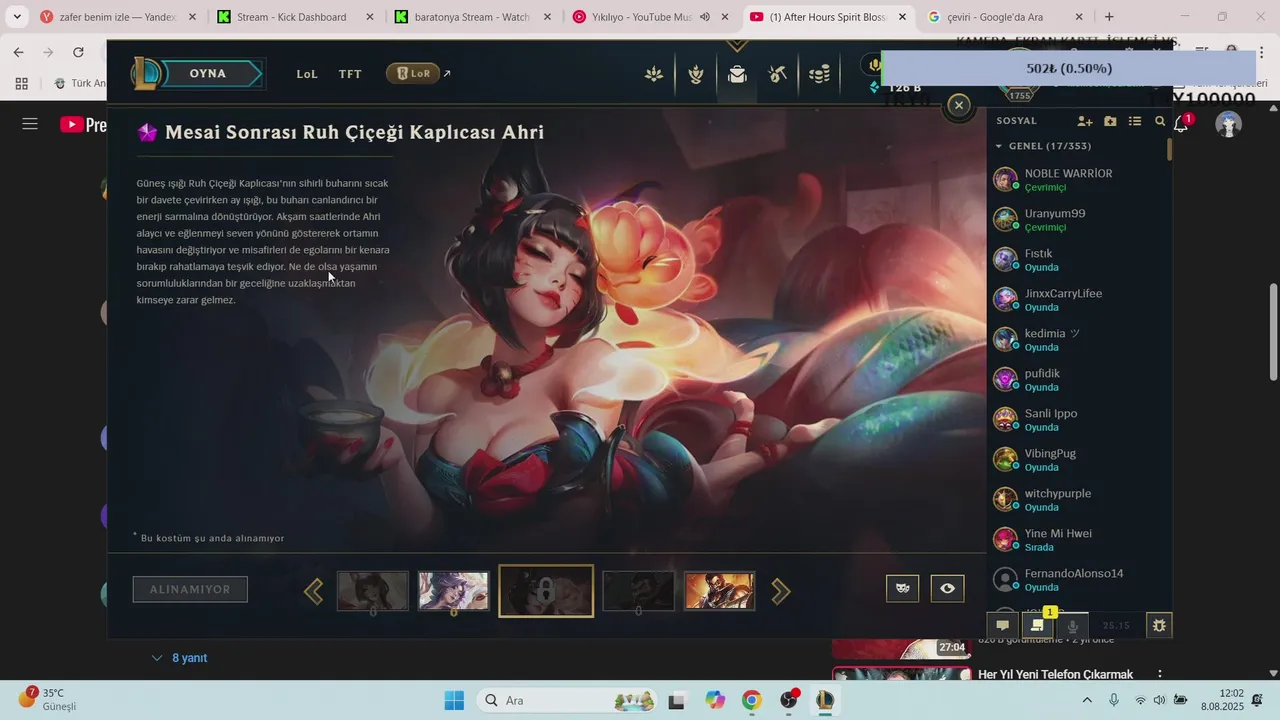Switch to the baratonya Stream browser tab

coord(470,17)
